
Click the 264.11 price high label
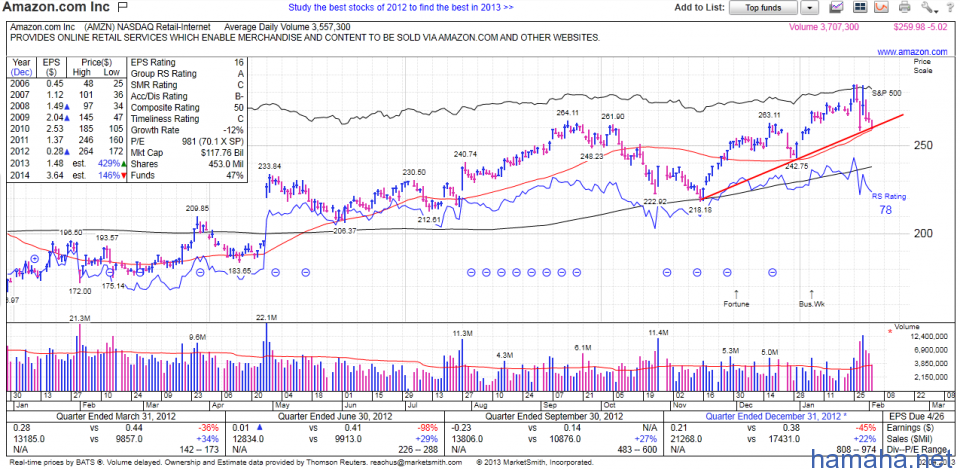[x=567, y=113]
